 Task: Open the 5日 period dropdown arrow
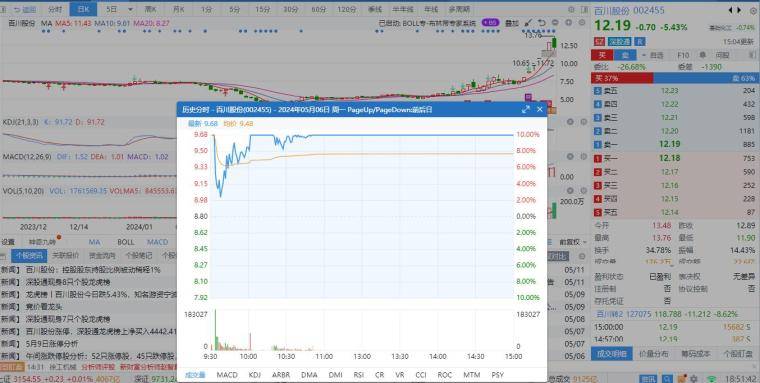[130, 9]
